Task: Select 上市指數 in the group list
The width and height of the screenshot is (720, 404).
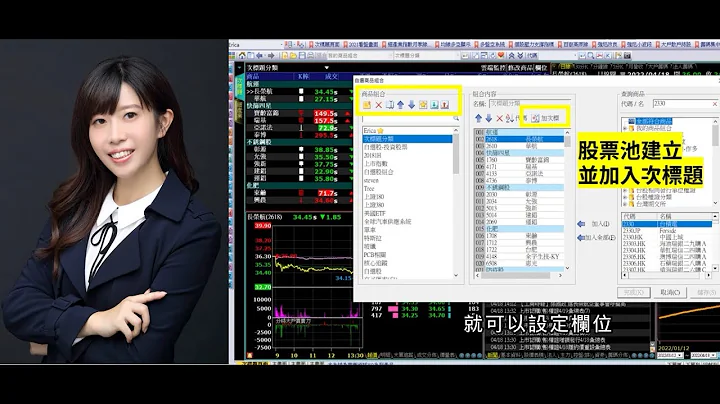Action: [407, 163]
